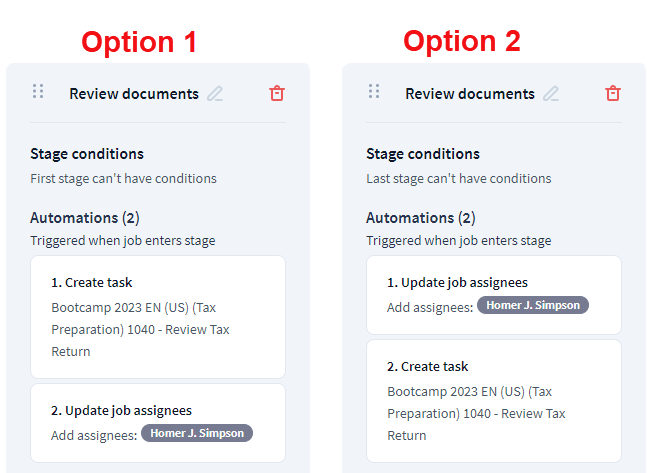Click the red Option 2 label
This screenshot has width=654, height=473.
tap(462, 41)
